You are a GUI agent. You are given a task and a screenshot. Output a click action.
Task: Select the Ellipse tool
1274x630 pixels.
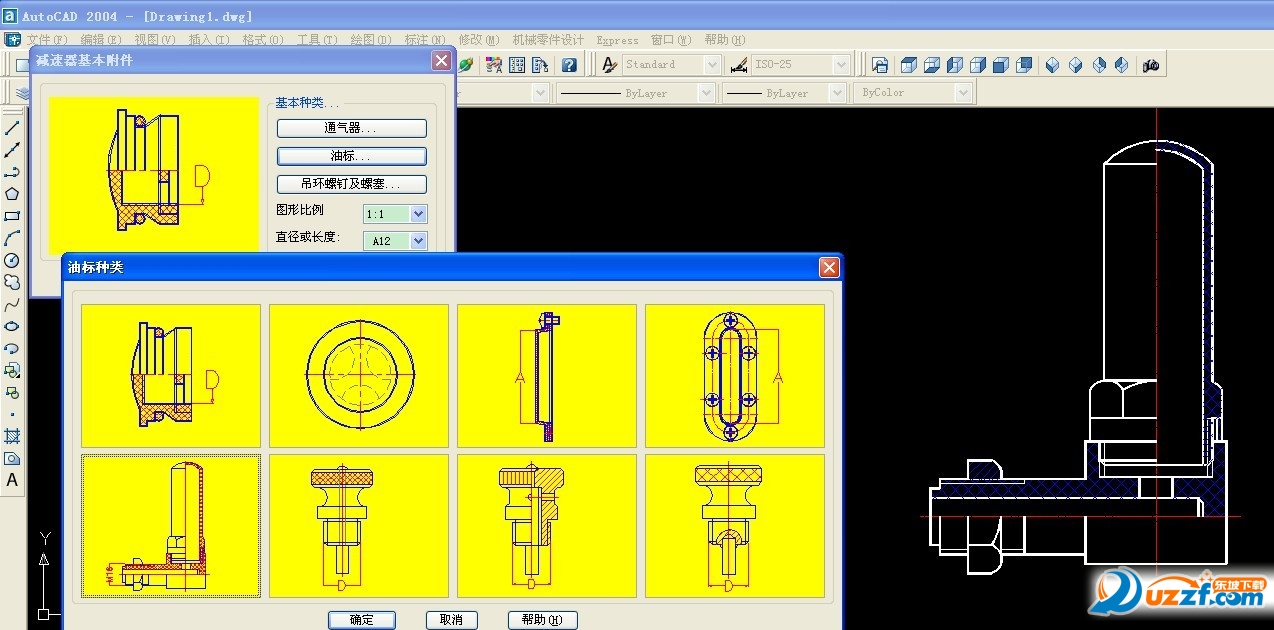point(12,326)
